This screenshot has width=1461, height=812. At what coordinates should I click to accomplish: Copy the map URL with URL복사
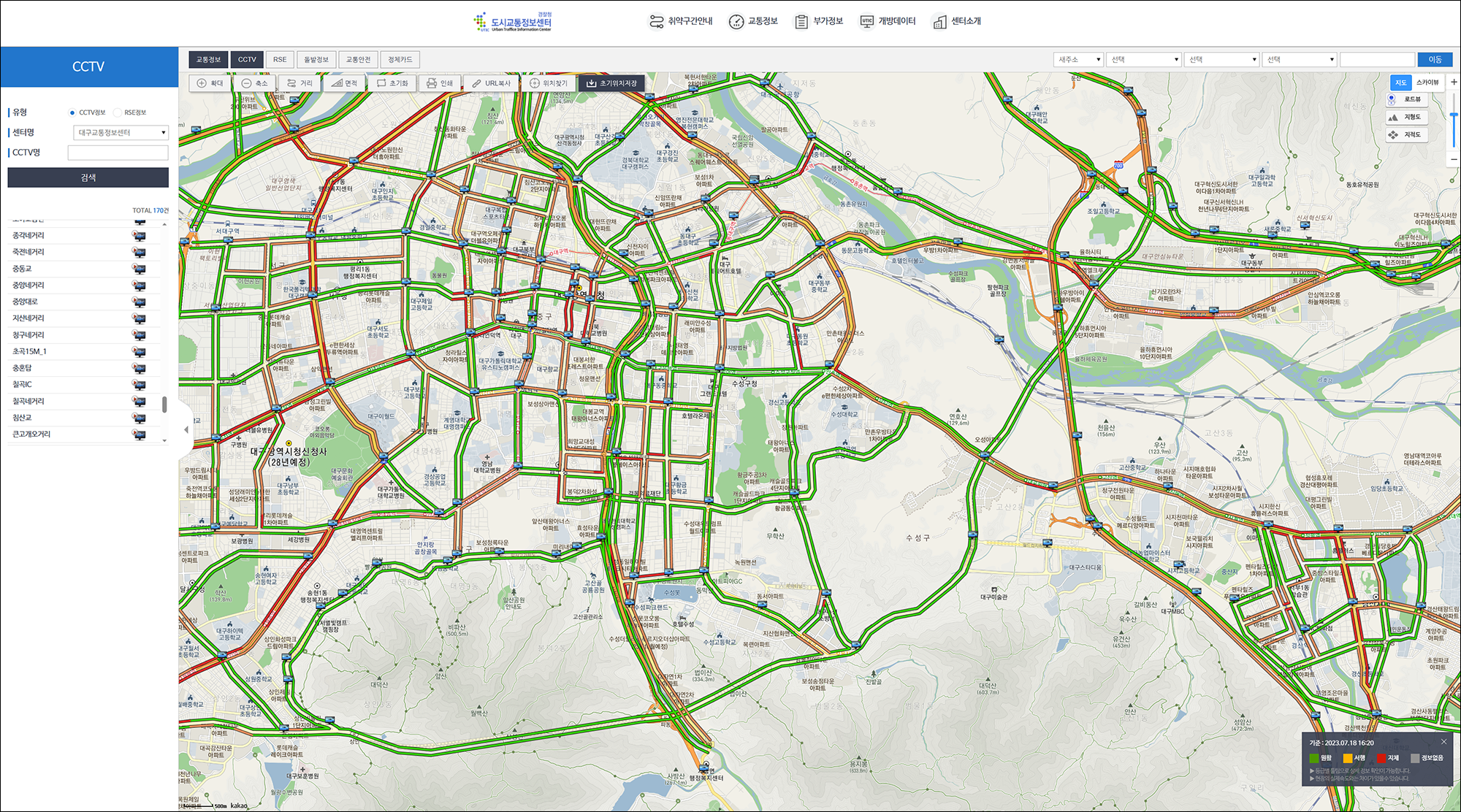[x=491, y=83]
